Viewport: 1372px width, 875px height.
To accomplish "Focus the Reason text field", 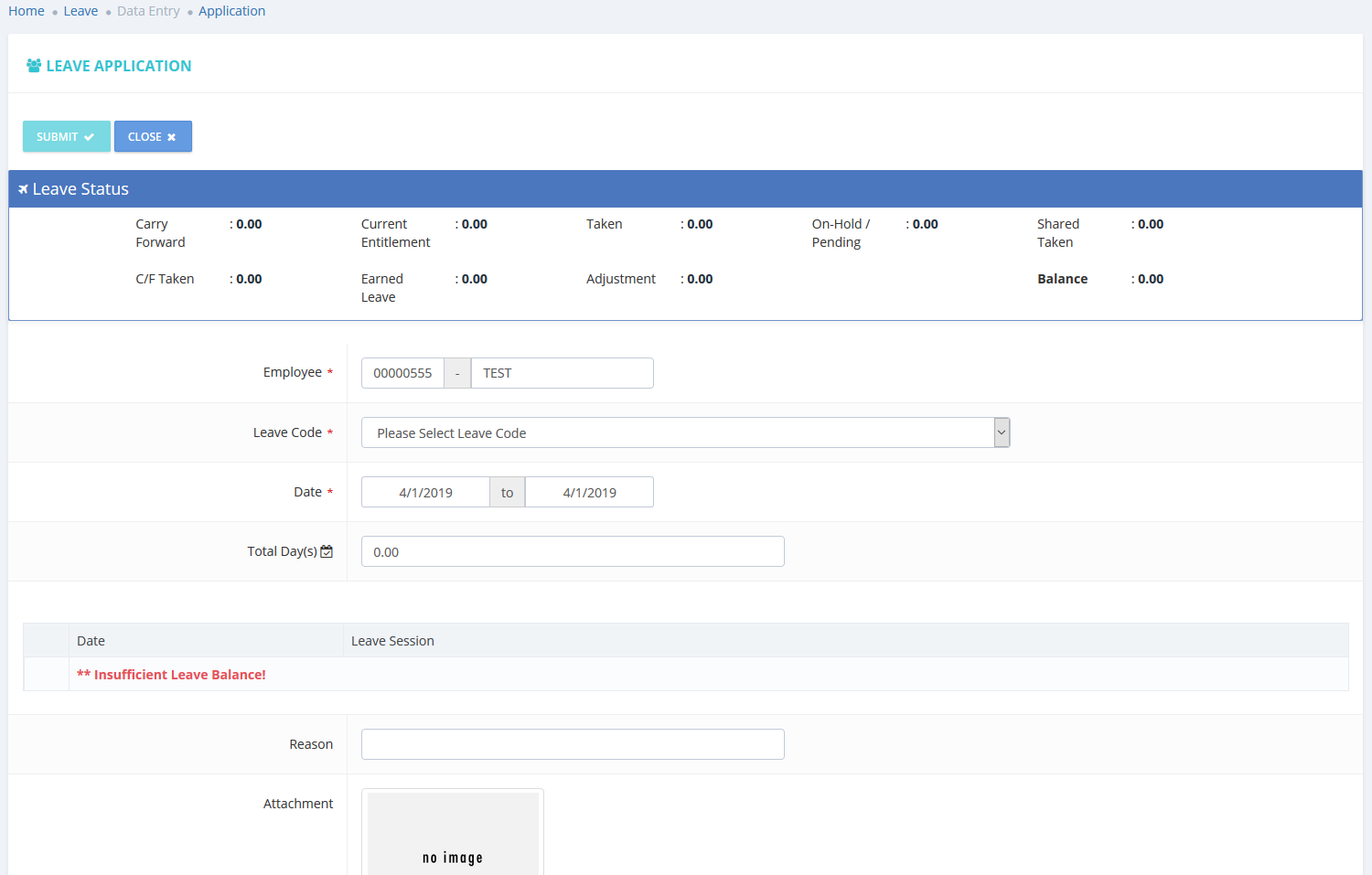I will pos(573,744).
